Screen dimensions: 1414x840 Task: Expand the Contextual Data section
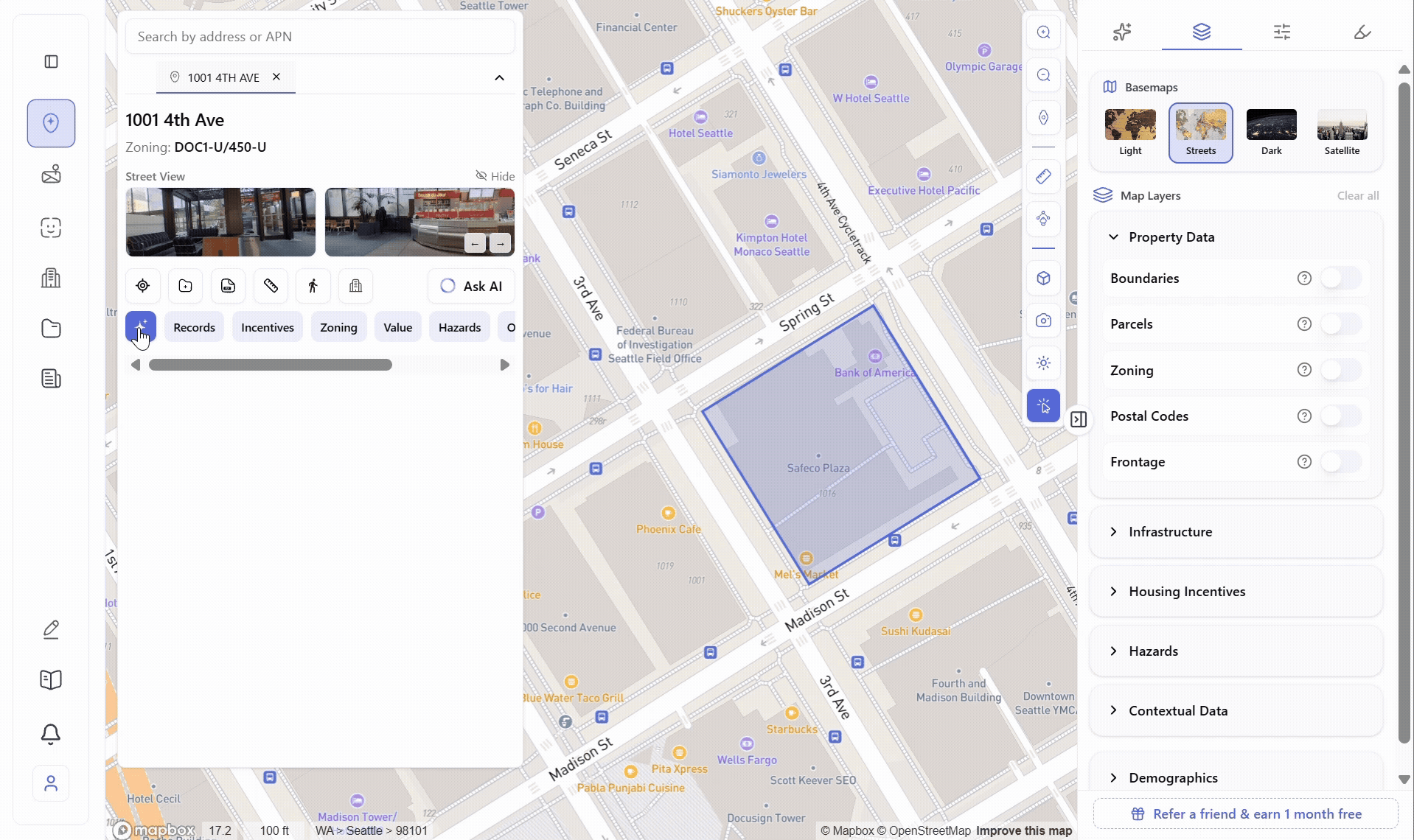(1236, 711)
